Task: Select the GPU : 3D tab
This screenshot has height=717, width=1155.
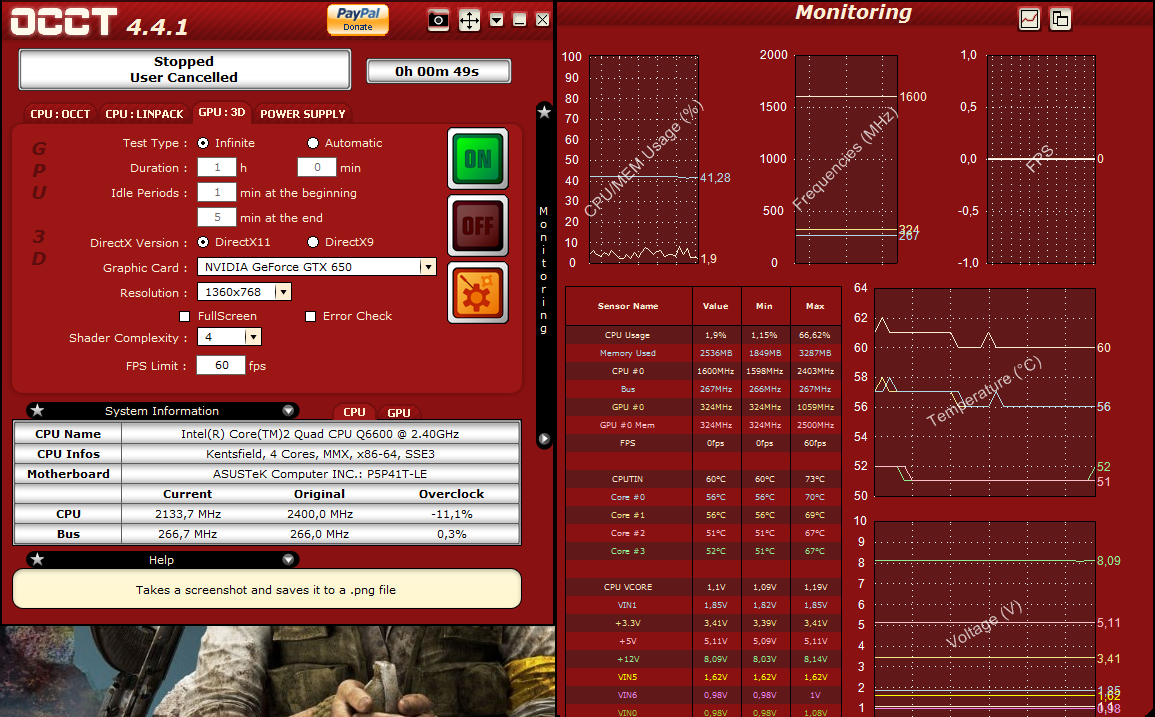Action: tap(222, 113)
